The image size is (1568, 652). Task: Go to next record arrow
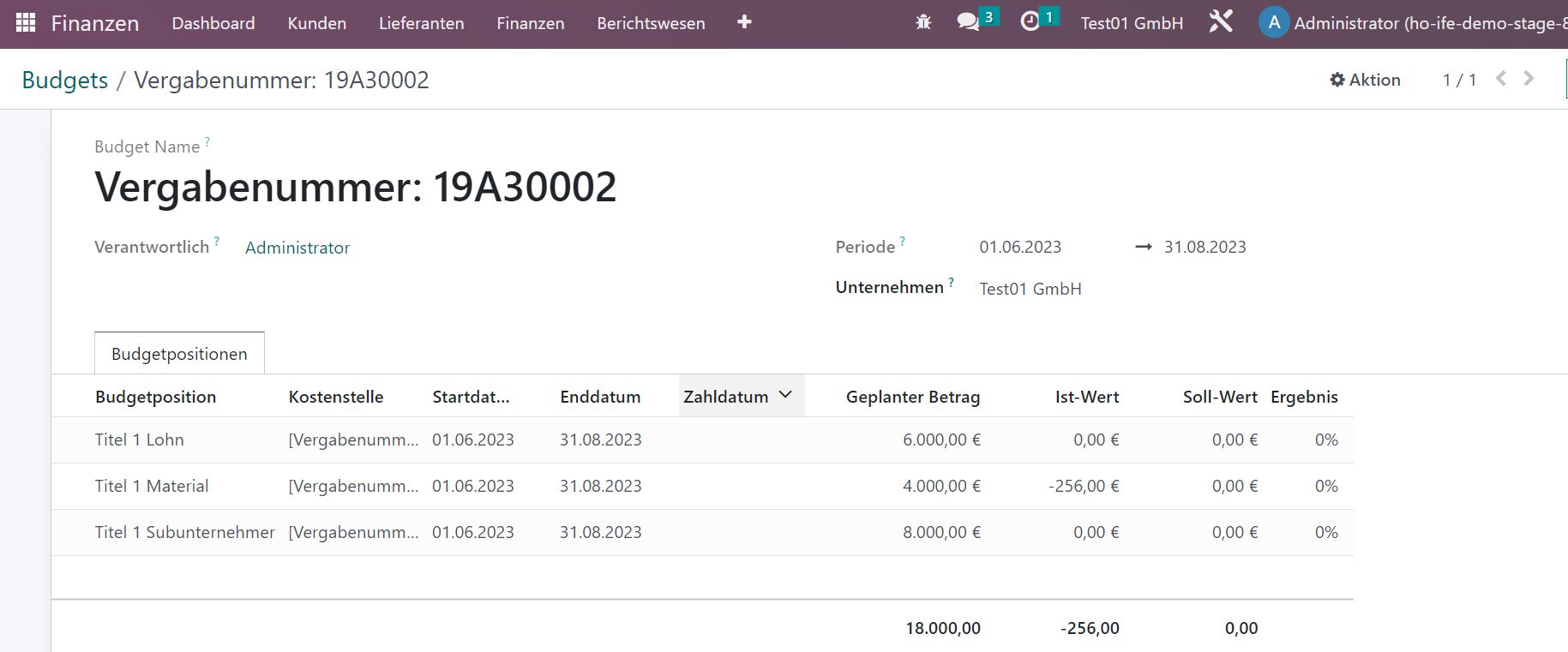point(1529,79)
